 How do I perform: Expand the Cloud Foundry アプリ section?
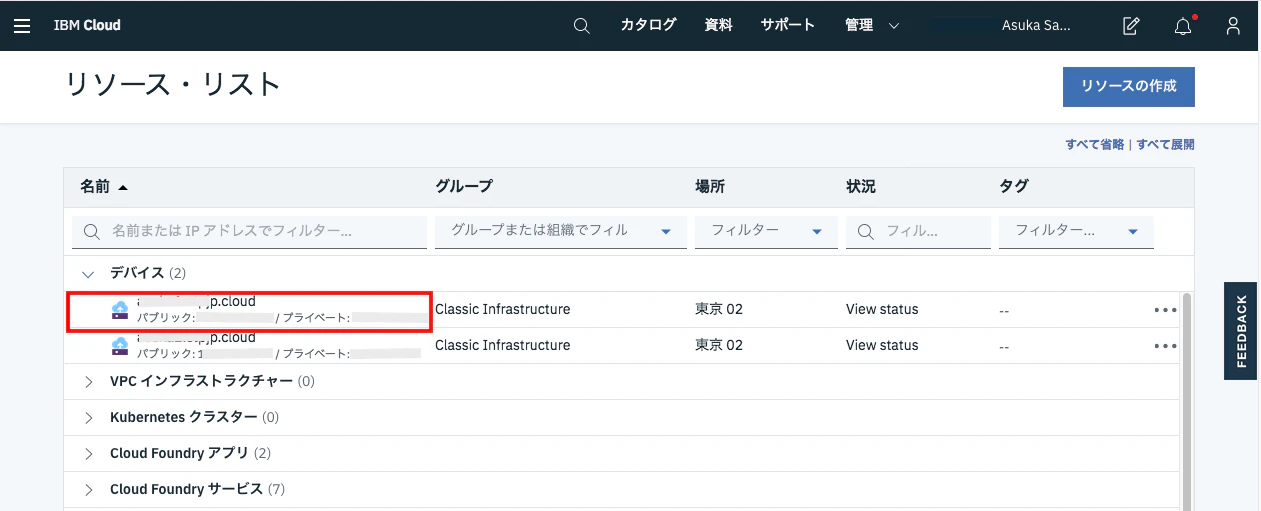(x=89, y=454)
